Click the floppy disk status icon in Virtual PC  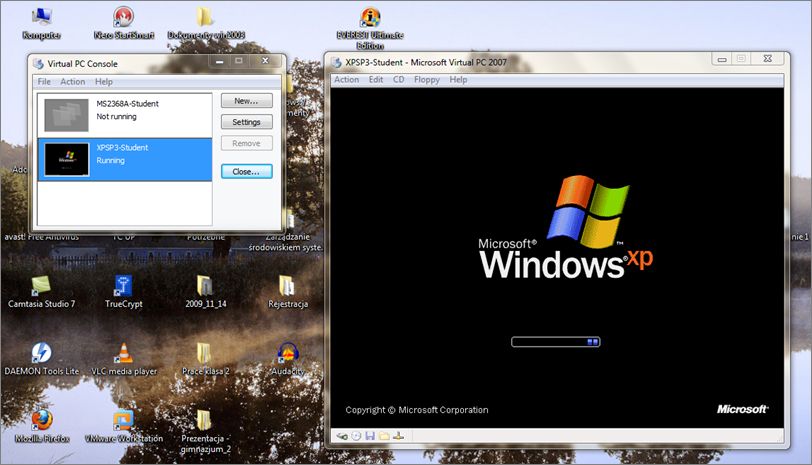[x=370, y=436]
